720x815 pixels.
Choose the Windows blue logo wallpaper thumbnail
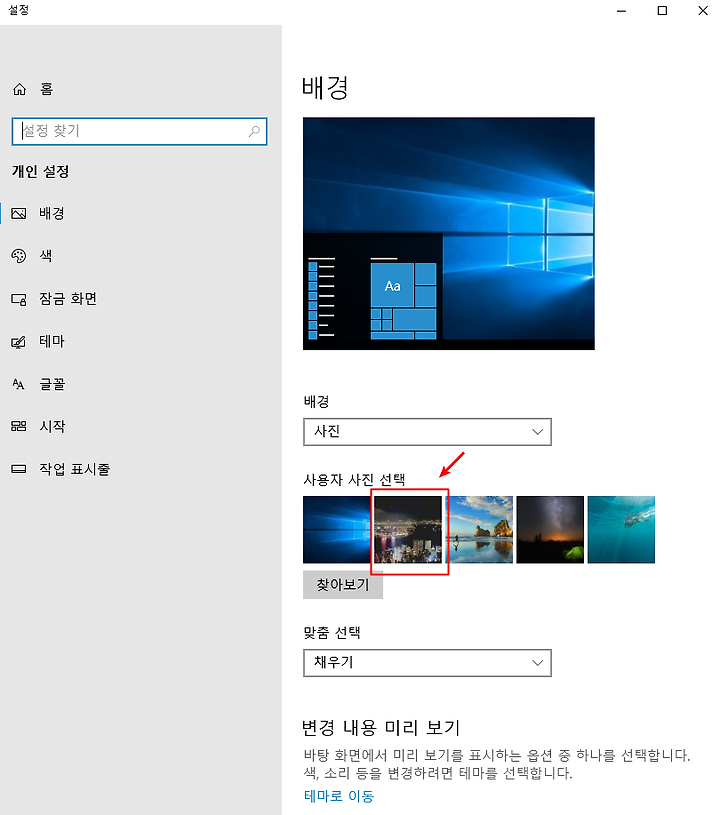click(x=337, y=530)
